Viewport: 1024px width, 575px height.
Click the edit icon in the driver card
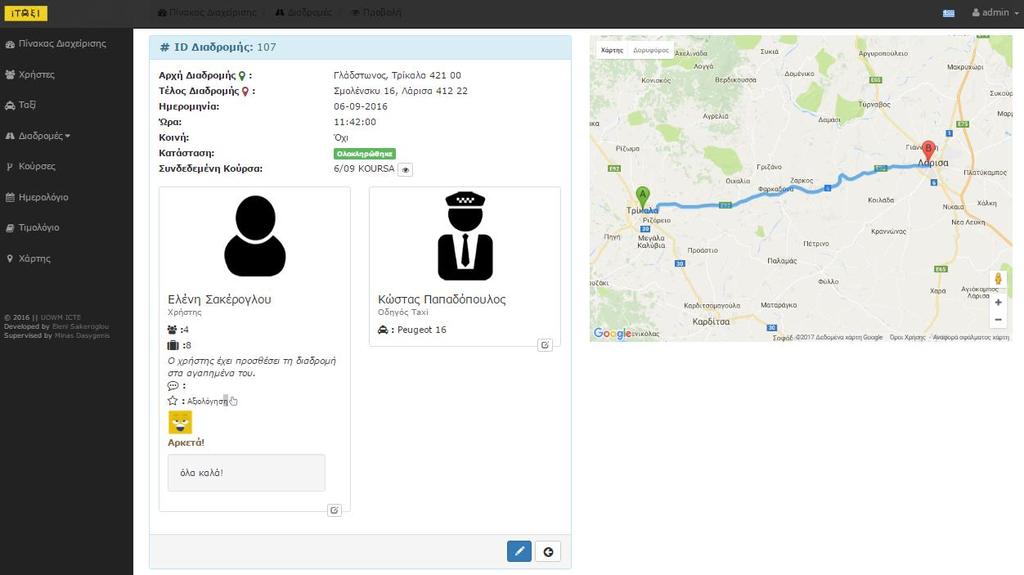coord(545,345)
